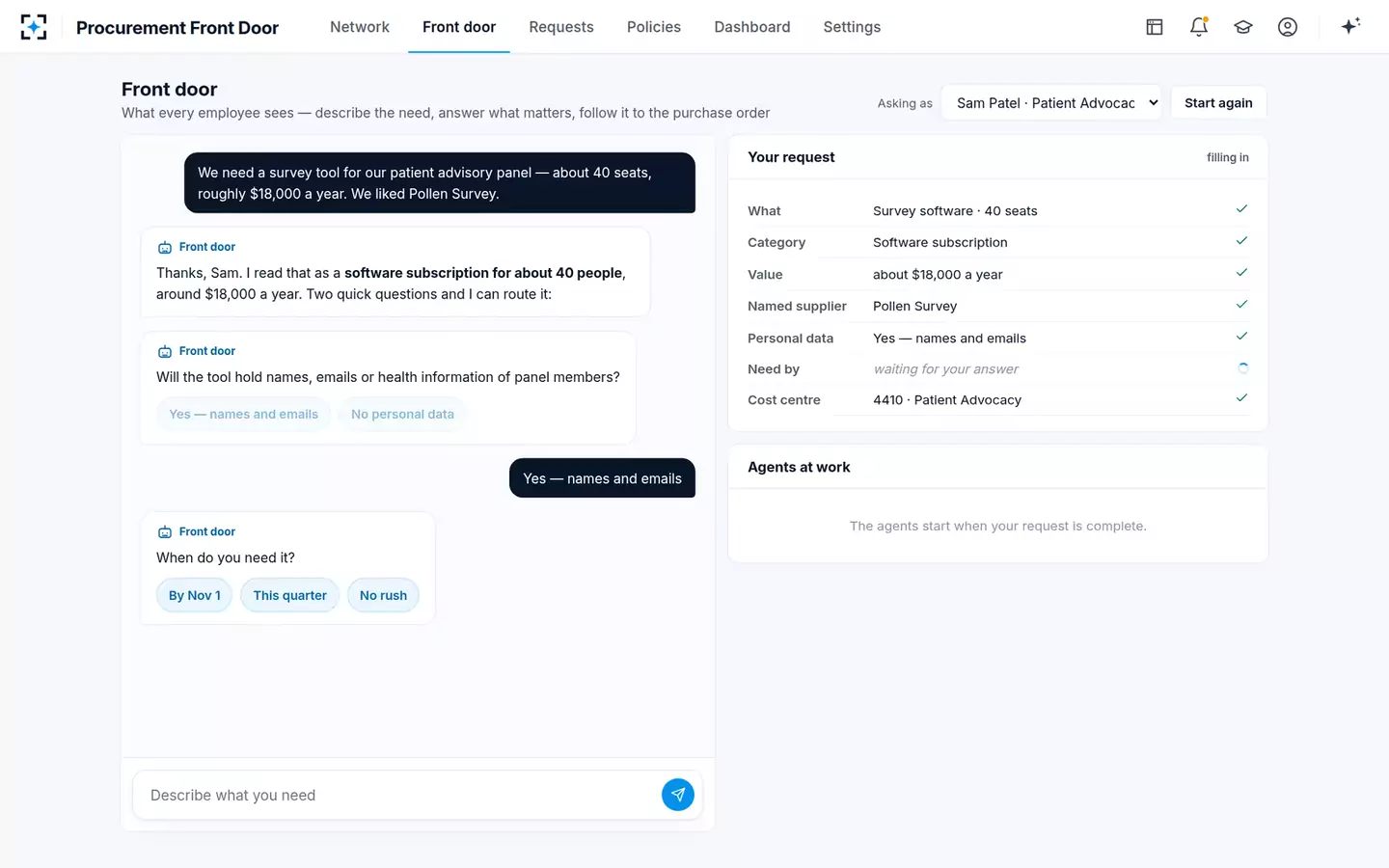
Task: Open the sparkle AI assistant icon
Action: click(x=1350, y=26)
